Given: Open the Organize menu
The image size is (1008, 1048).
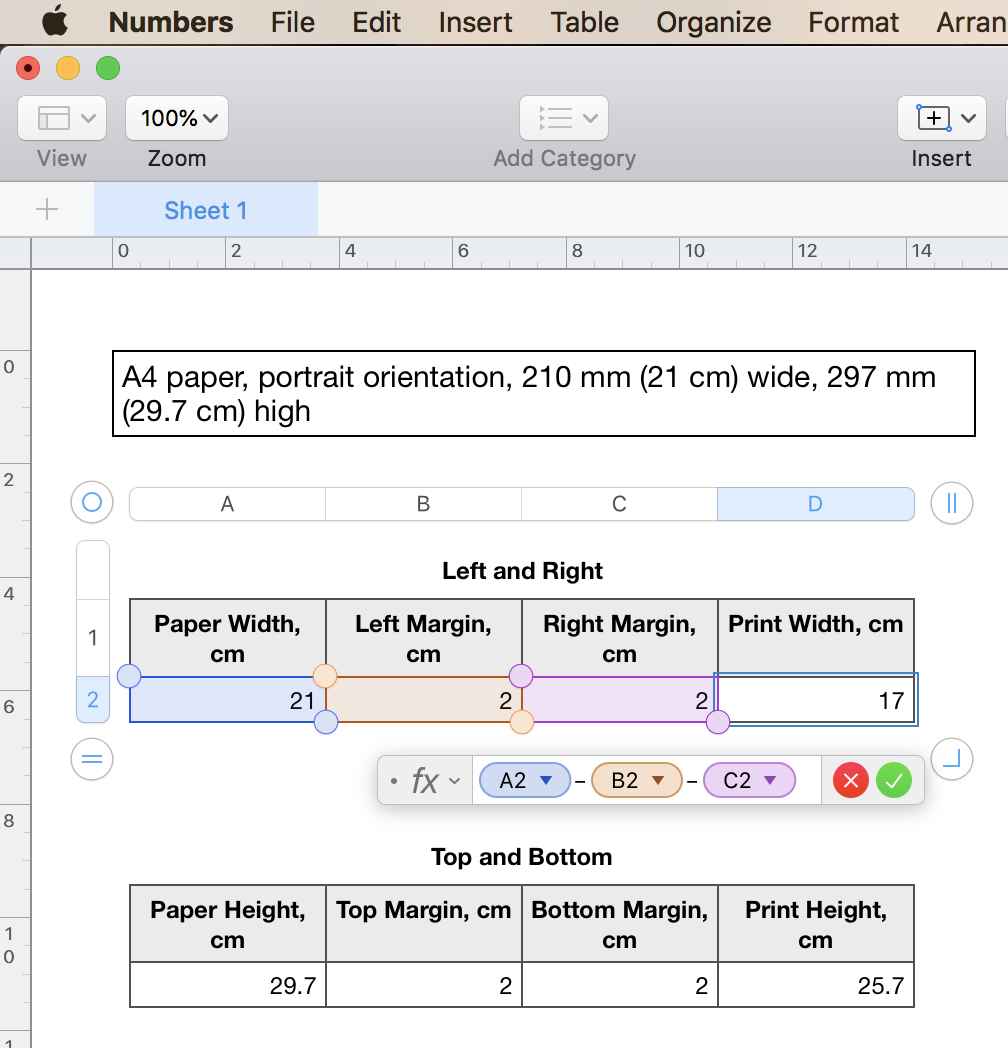Looking at the screenshot, I should 713,22.
